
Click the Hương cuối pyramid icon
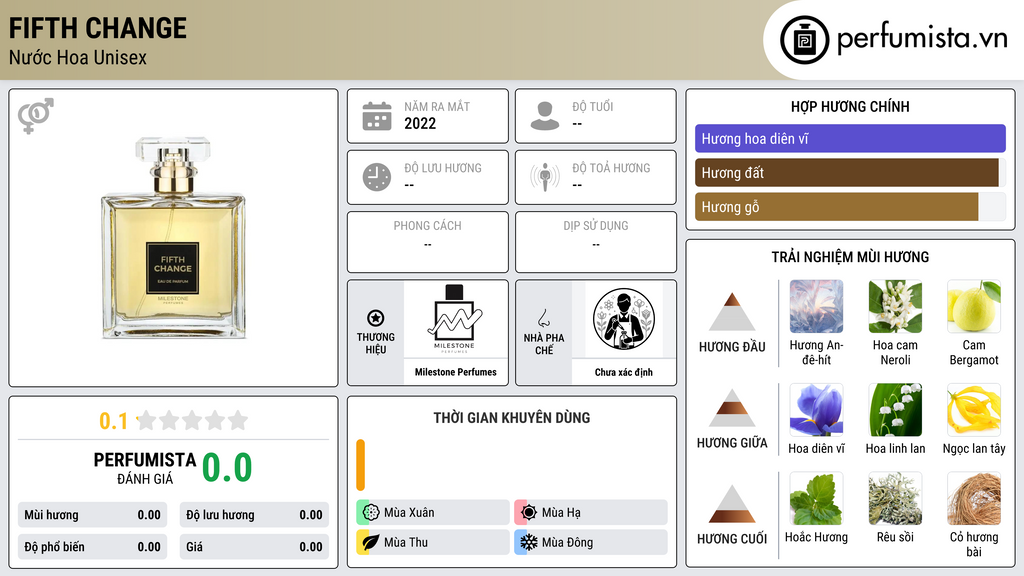pos(732,504)
